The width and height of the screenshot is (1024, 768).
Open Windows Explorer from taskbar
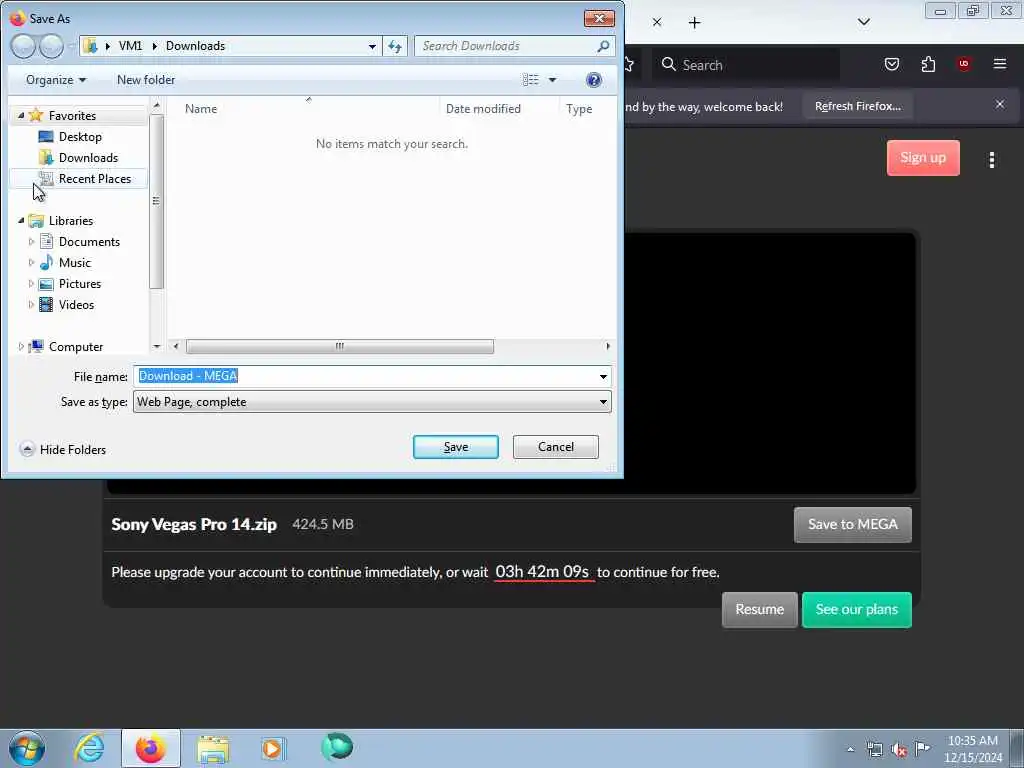pyautogui.click(x=213, y=750)
